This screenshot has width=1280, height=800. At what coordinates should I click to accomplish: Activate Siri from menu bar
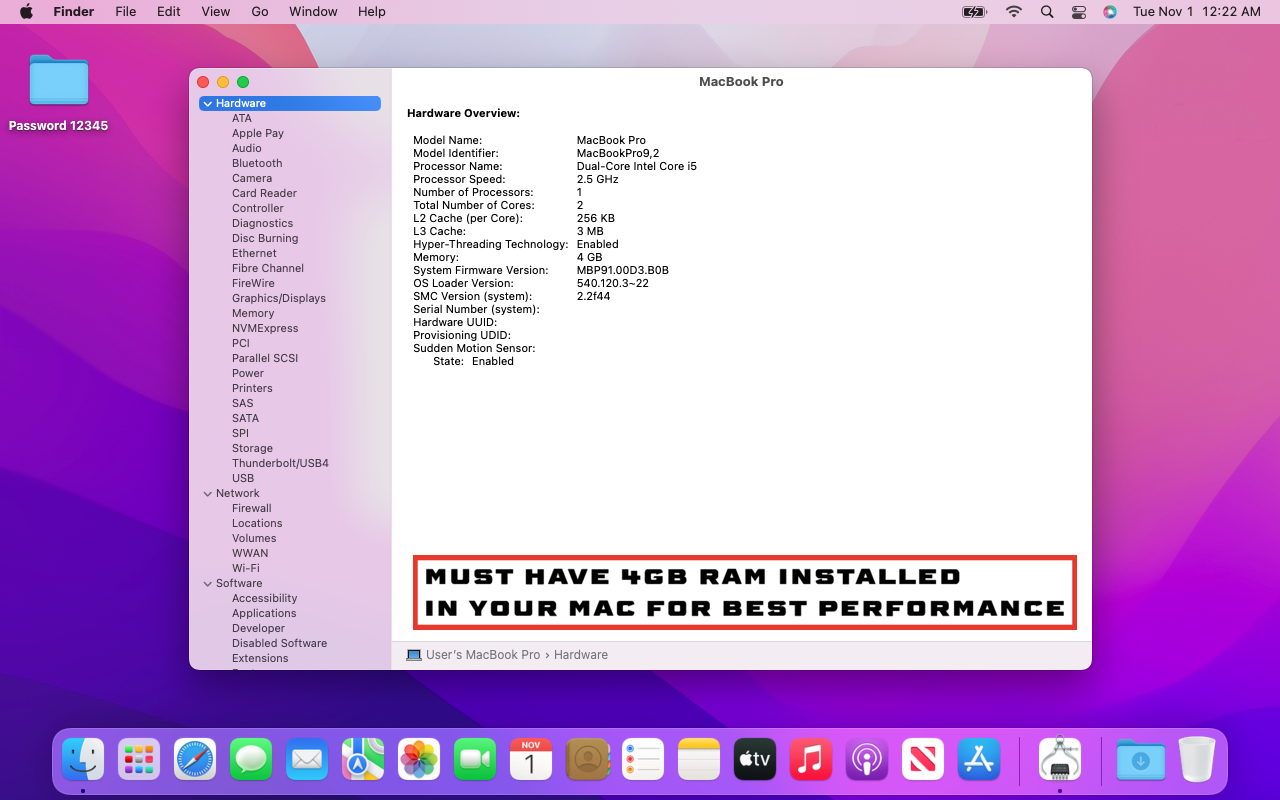(1110, 12)
